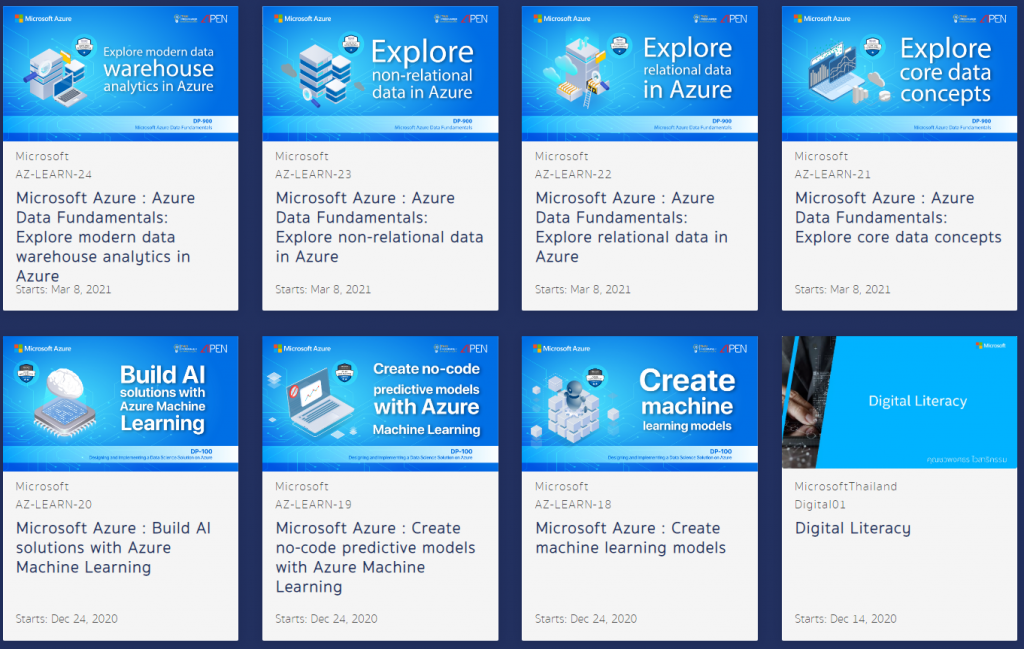
Task: Click the OPEN logo on the core data concepts banner
Action: (x=993, y=19)
